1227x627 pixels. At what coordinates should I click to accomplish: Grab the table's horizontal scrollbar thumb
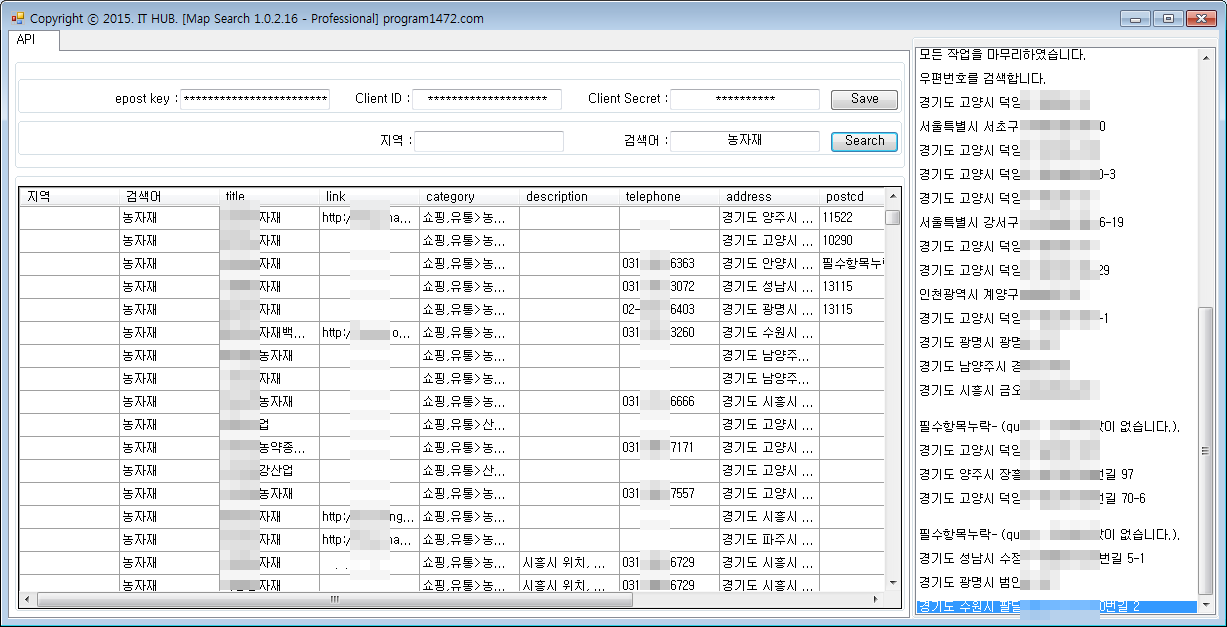pos(335,600)
